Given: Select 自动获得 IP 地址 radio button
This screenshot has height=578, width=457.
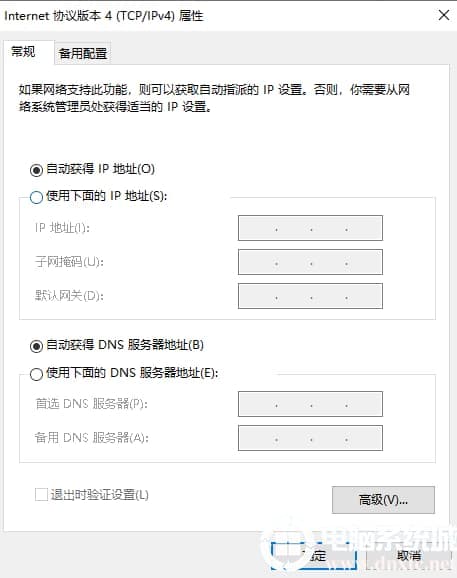Looking at the screenshot, I should click(x=36, y=170).
